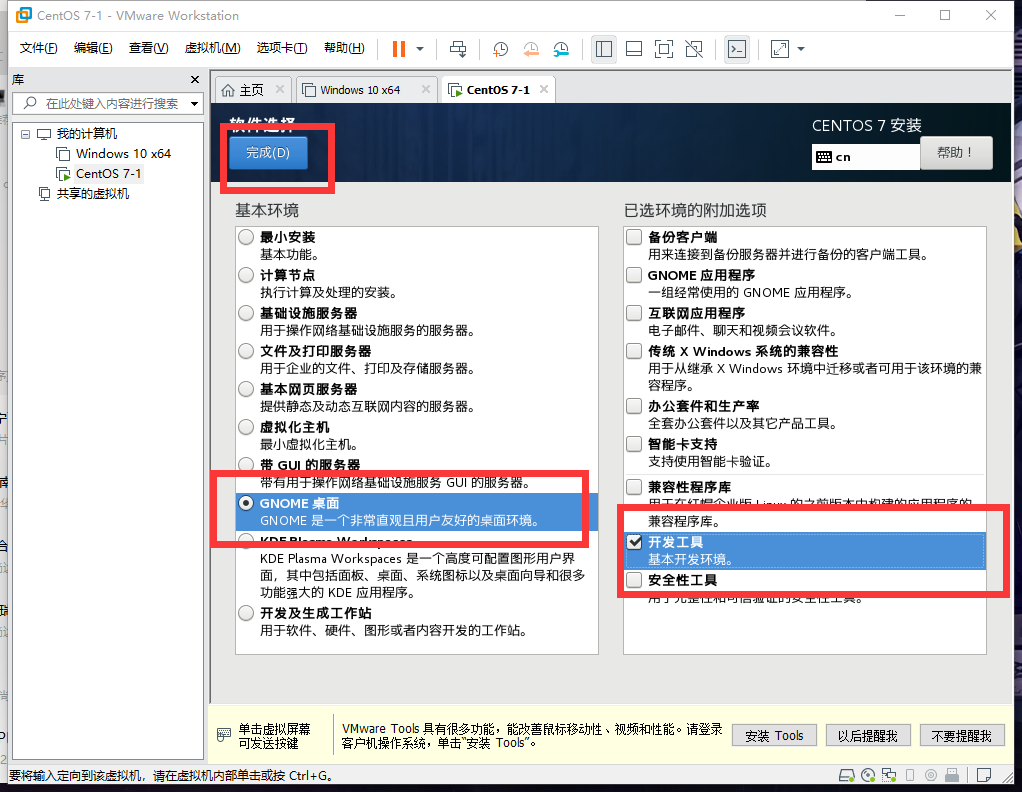Select the GNOME 桌面 radio button
The image size is (1022, 792).
246,503
